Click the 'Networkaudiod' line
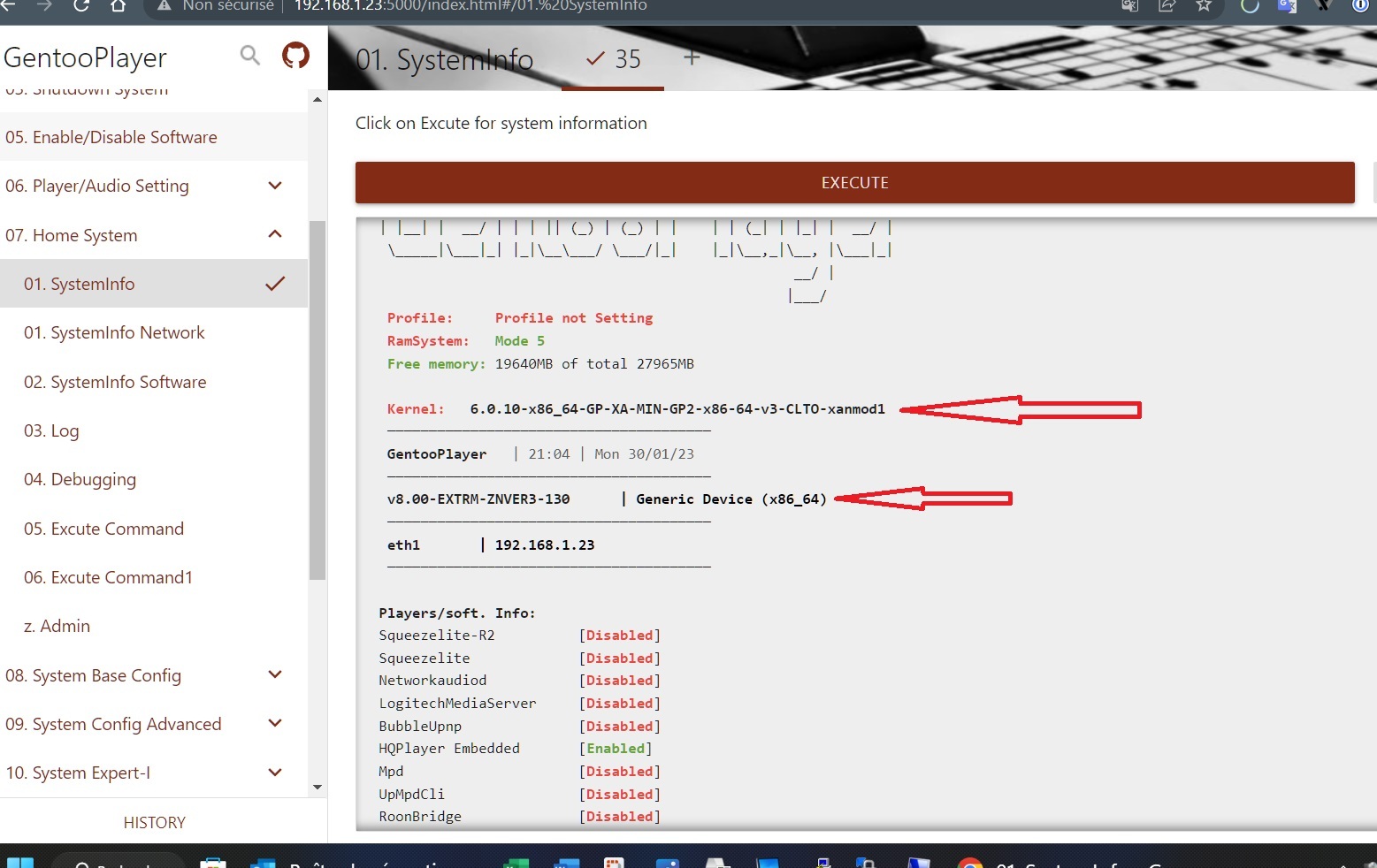Viewport: 1377px width, 868px height. [x=432, y=681]
